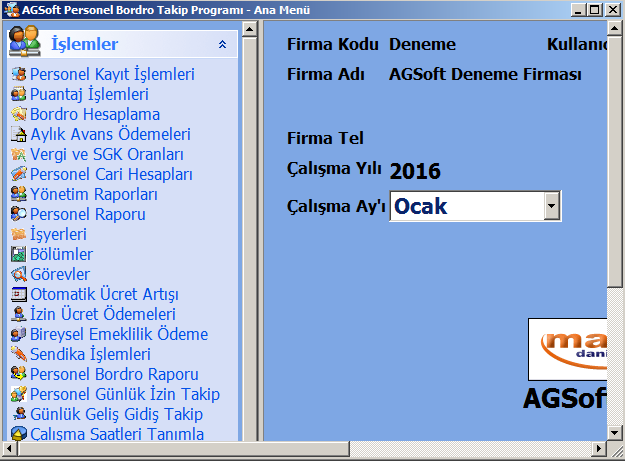Click the AGSoft Deneme Firması name
The image size is (625, 461).
485,75
